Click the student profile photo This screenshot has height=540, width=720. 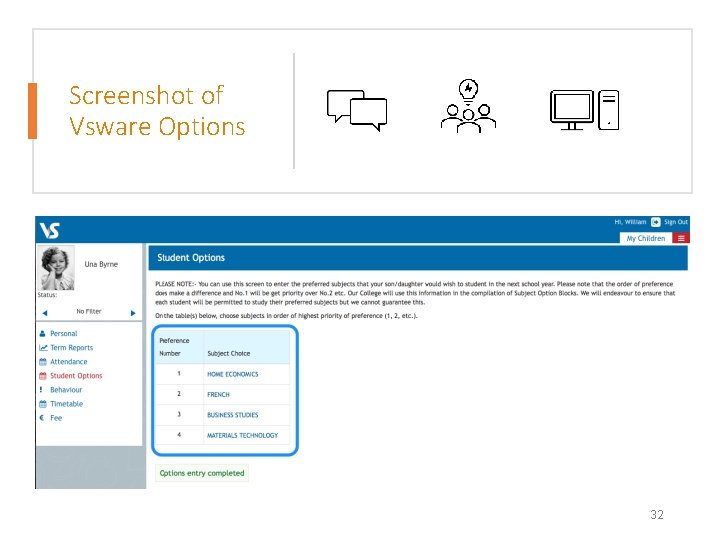(56, 268)
